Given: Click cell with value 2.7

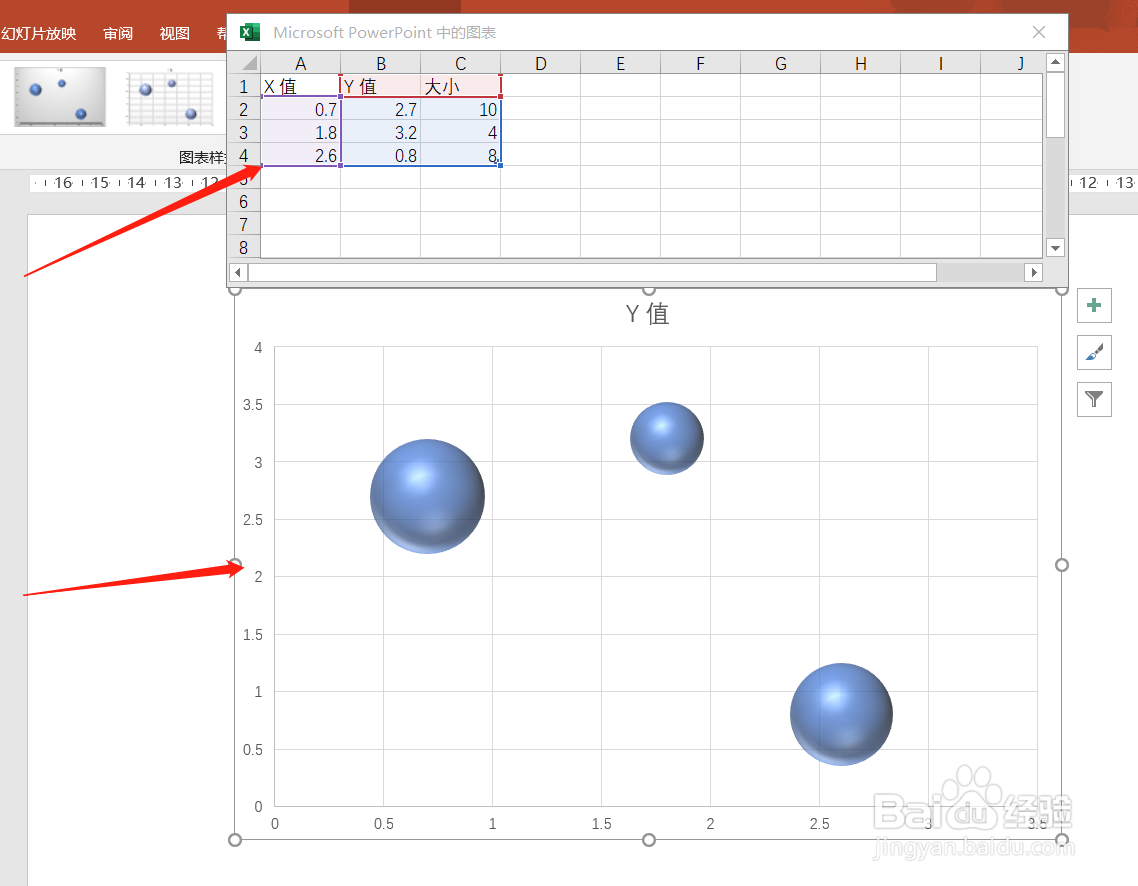Looking at the screenshot, I should [380, 109].
